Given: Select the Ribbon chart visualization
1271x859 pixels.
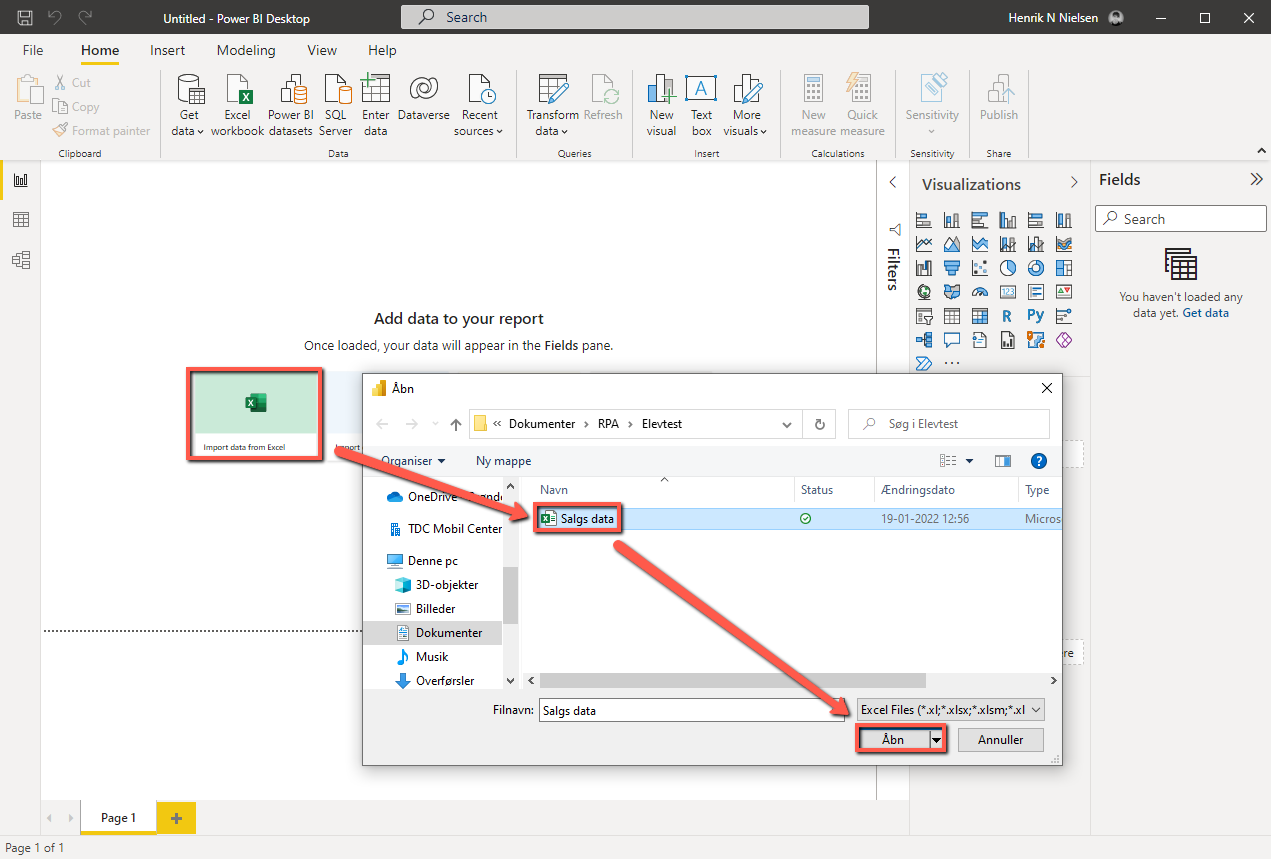Looking at the screenshot, I should tap(1064, 243).
